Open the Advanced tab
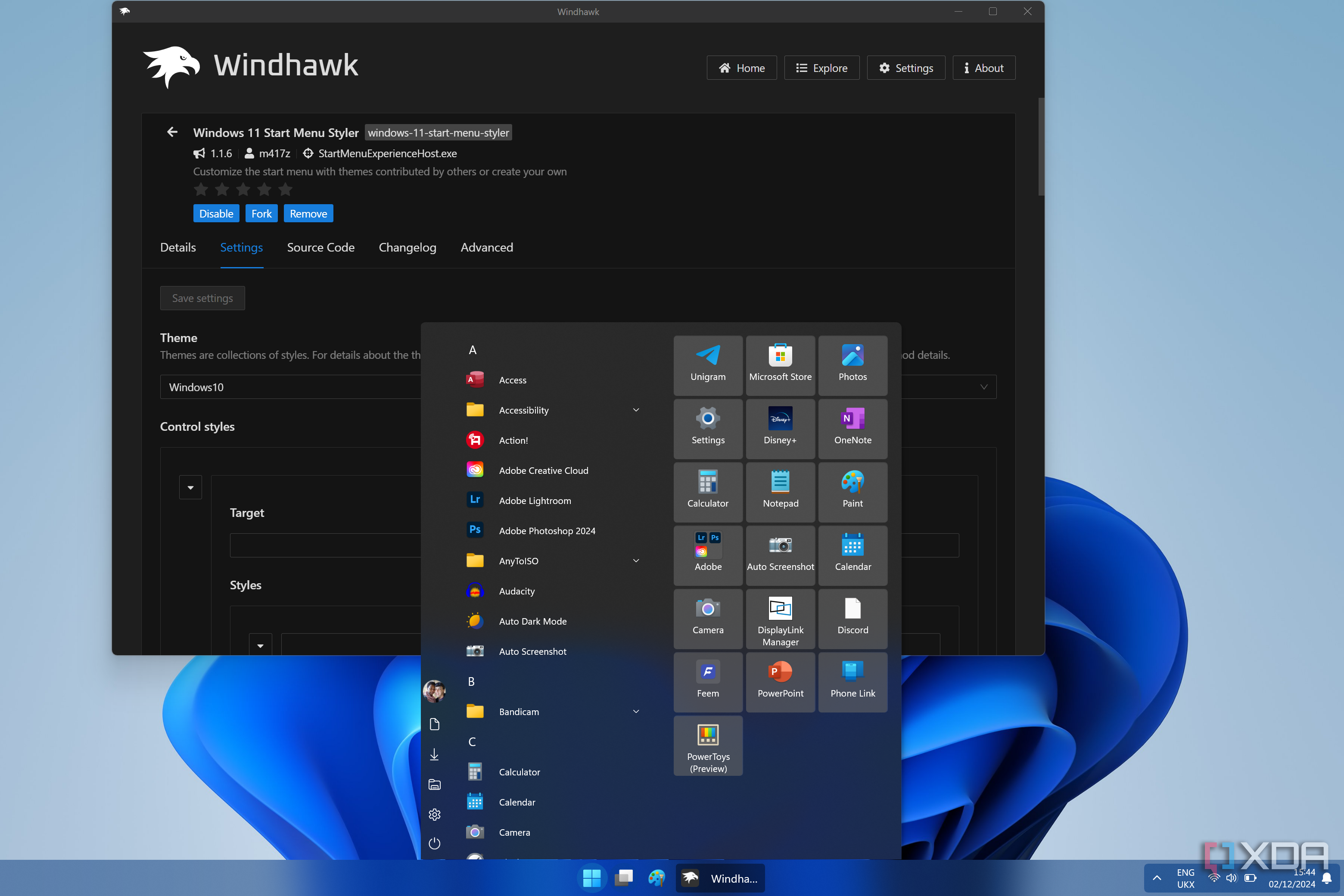Viewport: 1344px width, 896px height. 487,247
